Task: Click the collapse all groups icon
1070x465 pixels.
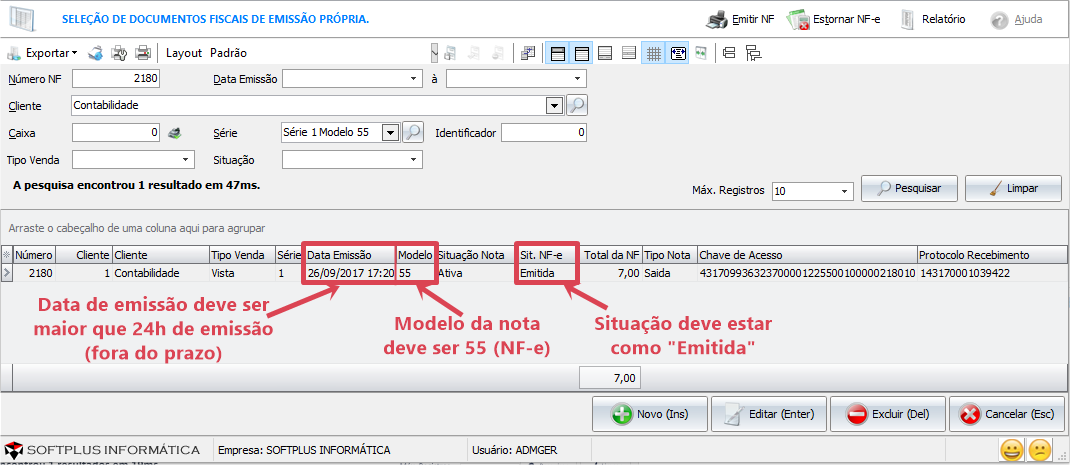Action: tap(728, 53)
